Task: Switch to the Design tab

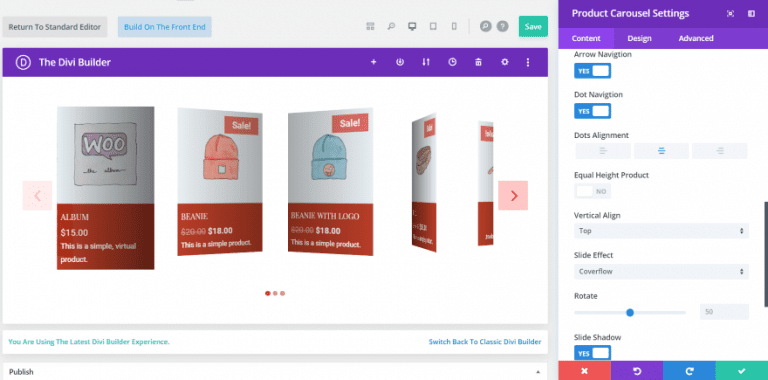Action: 639,38
